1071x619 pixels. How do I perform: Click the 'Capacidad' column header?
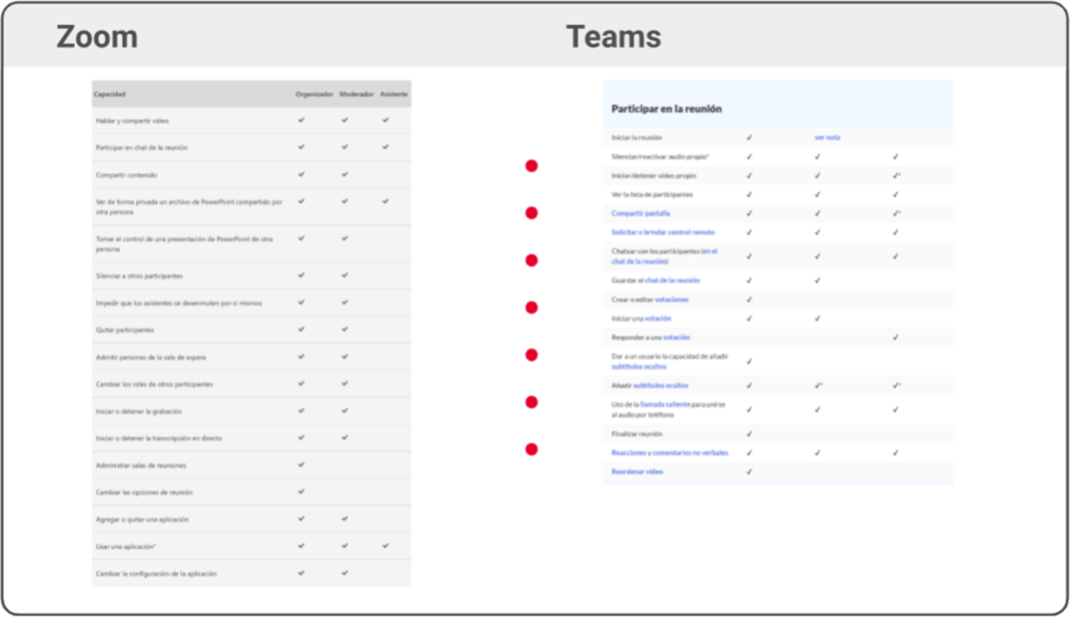(x=110, y=94)
